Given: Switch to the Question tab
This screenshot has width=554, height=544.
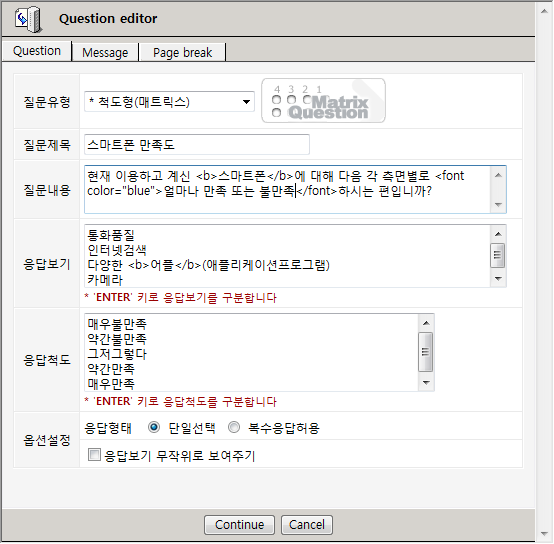Looking at the screenshot, I should point(37,51).
